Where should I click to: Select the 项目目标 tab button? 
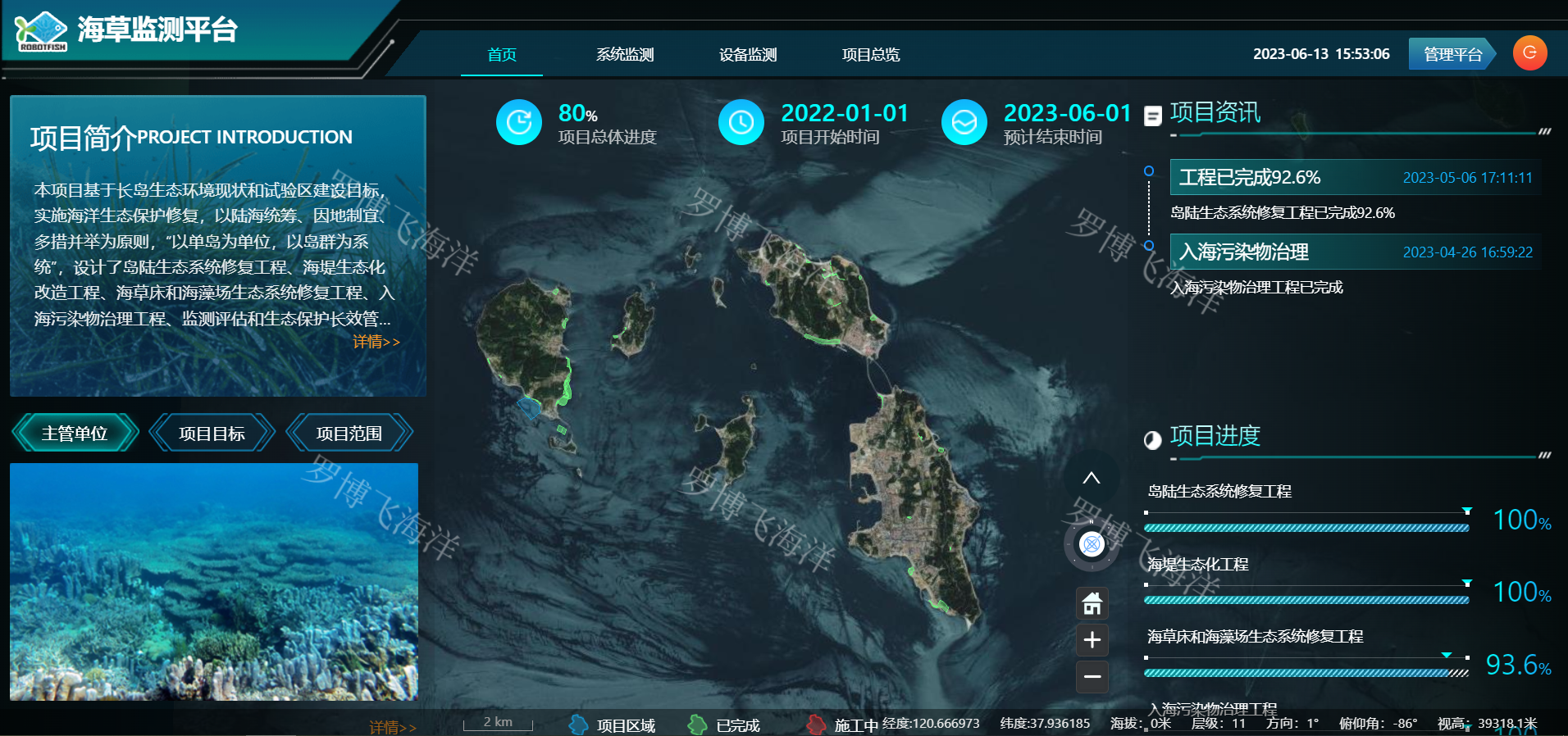(x=212, y=433)
